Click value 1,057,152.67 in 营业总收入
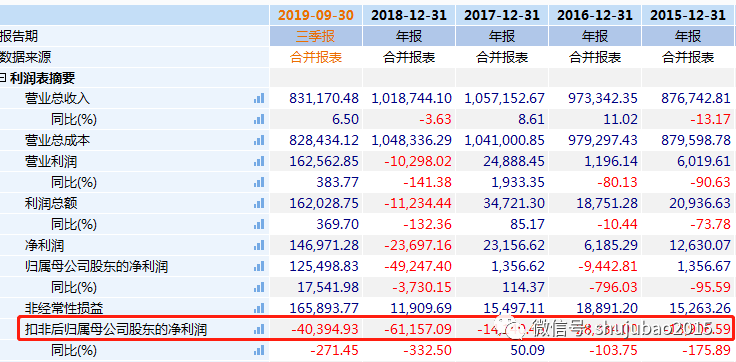The height and width of the screenshot is (362, 736). 505,99
